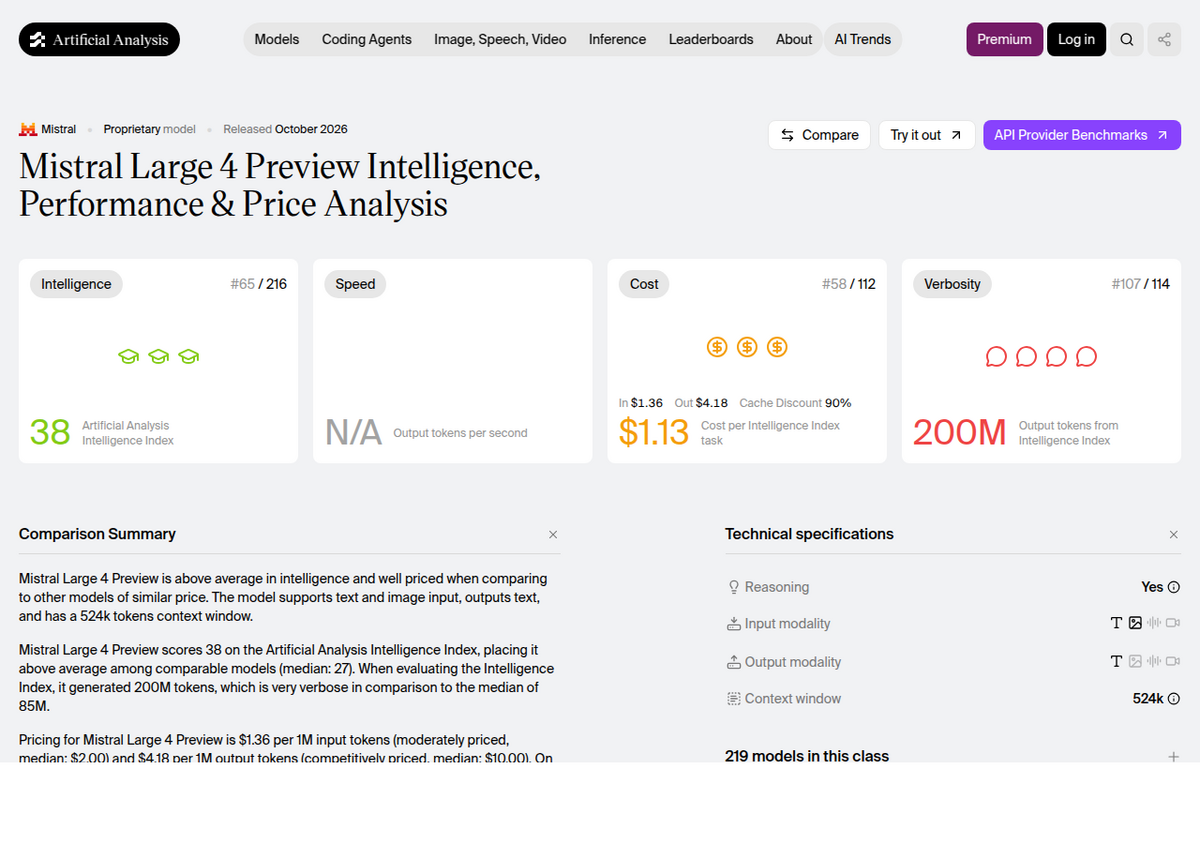Click the Comparison Summary heading
The width and height of the screenshot is (1200, 844).
97,534
